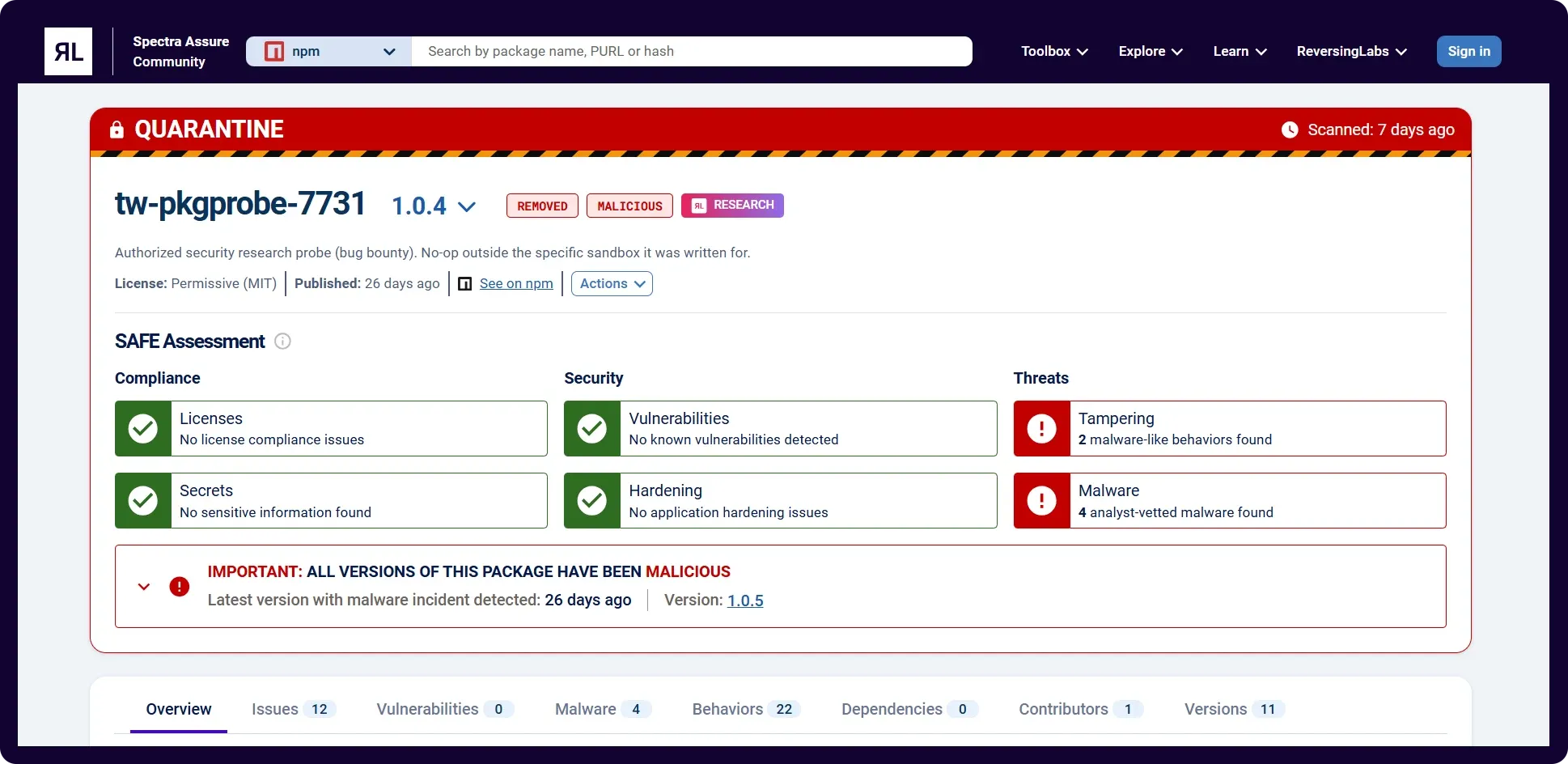This screenshot has width=1568, height=764.
Task: Click the tw-pkgprobe-7731 package name
Action: (240, 204)
